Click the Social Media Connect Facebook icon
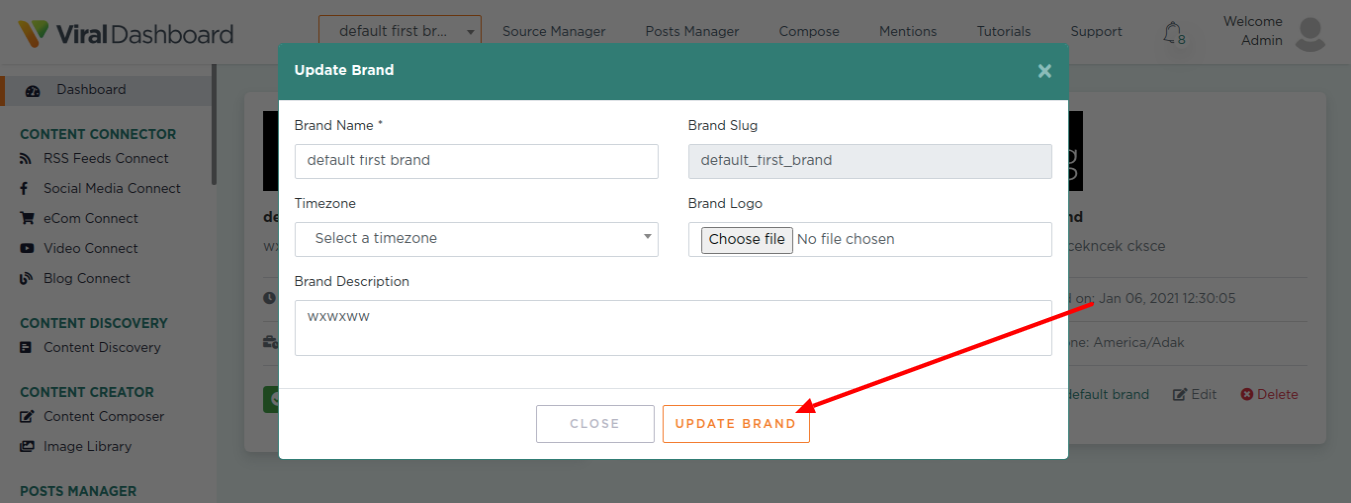The width and height of the screenshot is (1351, 503). click(x=23, y=189)
